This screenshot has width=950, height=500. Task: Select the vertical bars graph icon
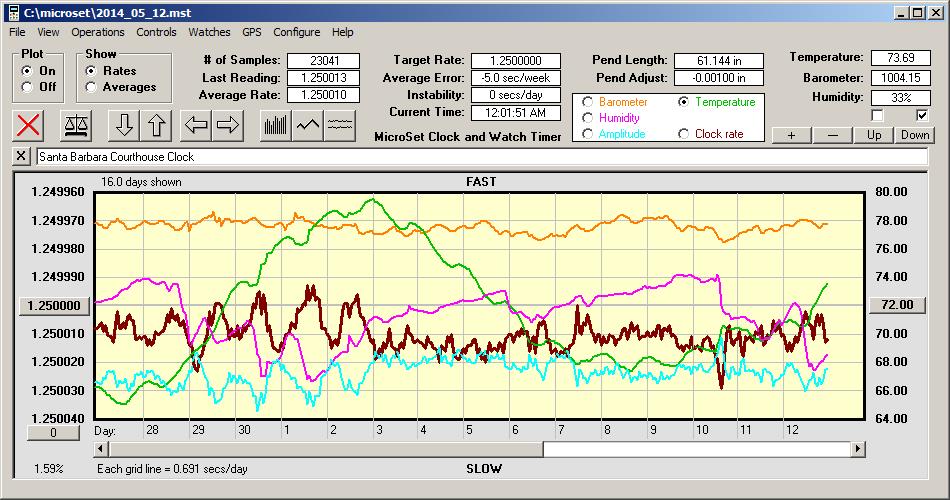pos(275,125)
